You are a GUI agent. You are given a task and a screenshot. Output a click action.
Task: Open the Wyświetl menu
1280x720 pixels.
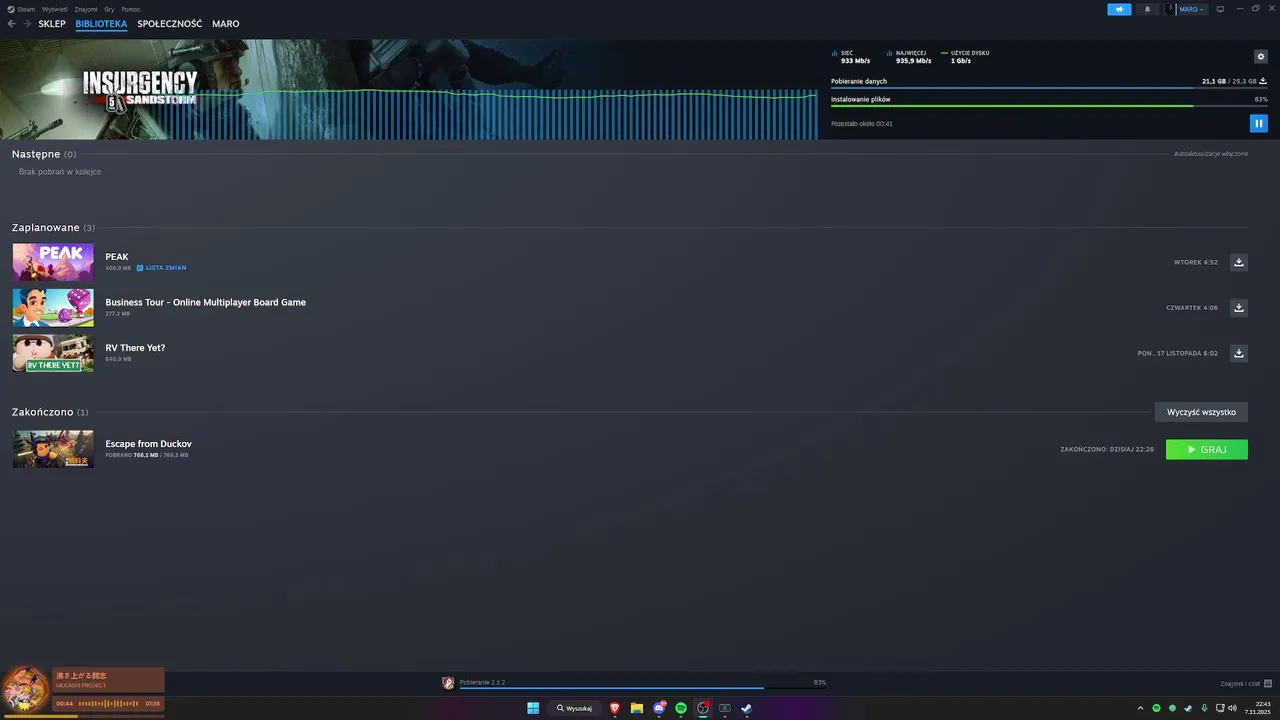tap(55, 9)
